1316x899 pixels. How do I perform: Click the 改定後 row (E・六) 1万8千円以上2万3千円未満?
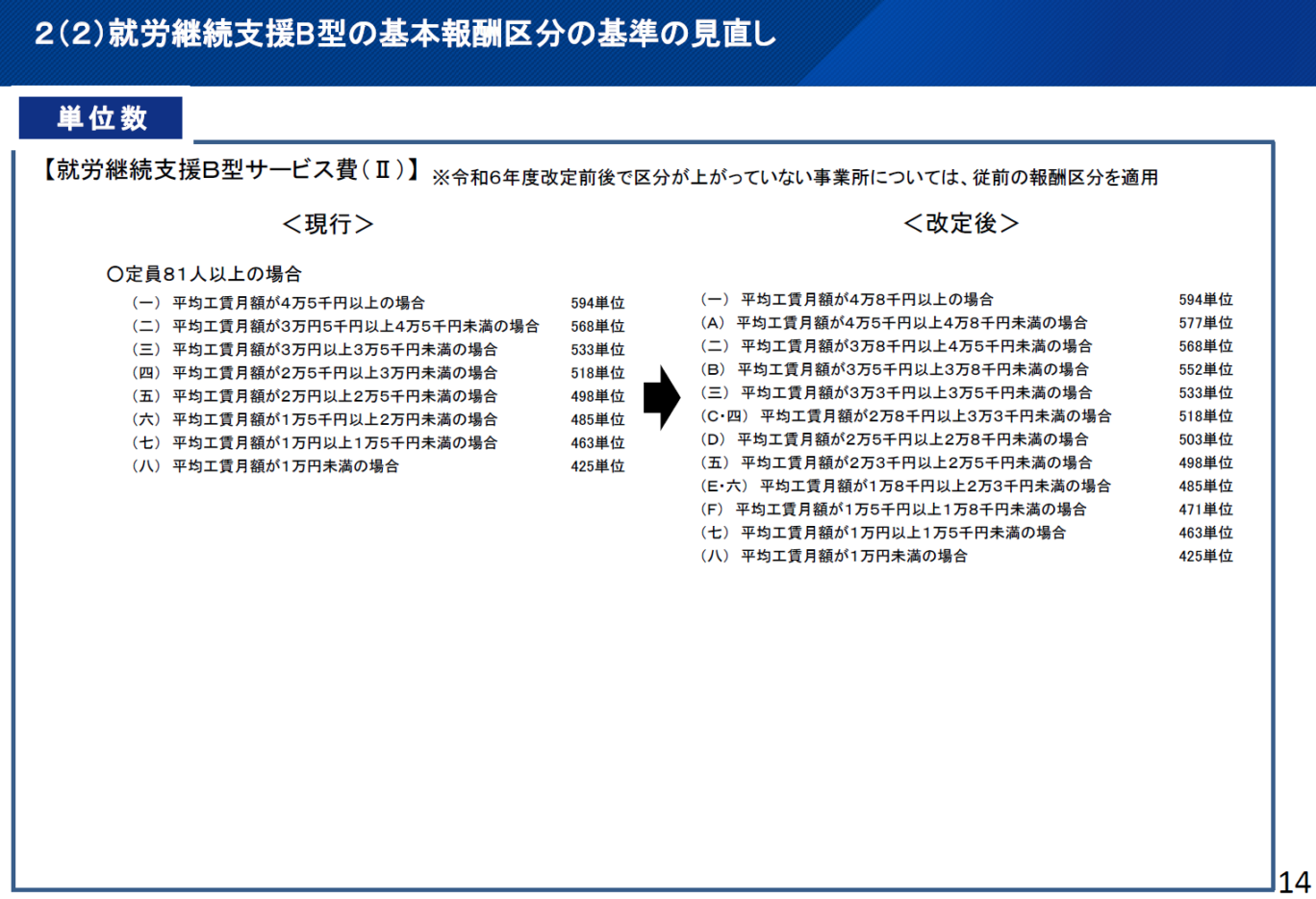[905, 487]
